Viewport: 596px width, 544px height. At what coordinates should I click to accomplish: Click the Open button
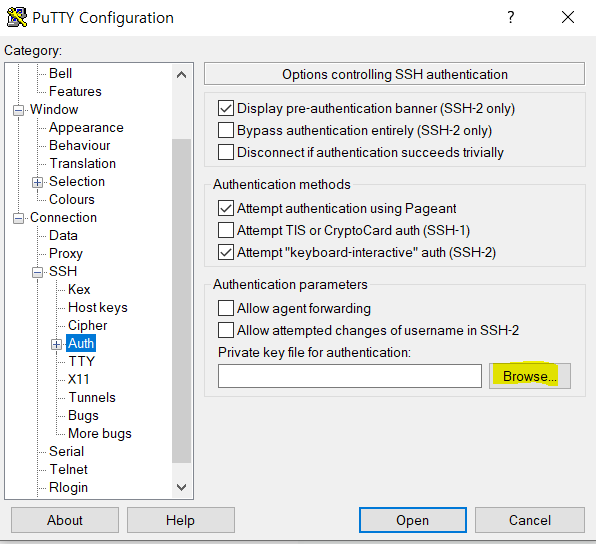[413, 520]
